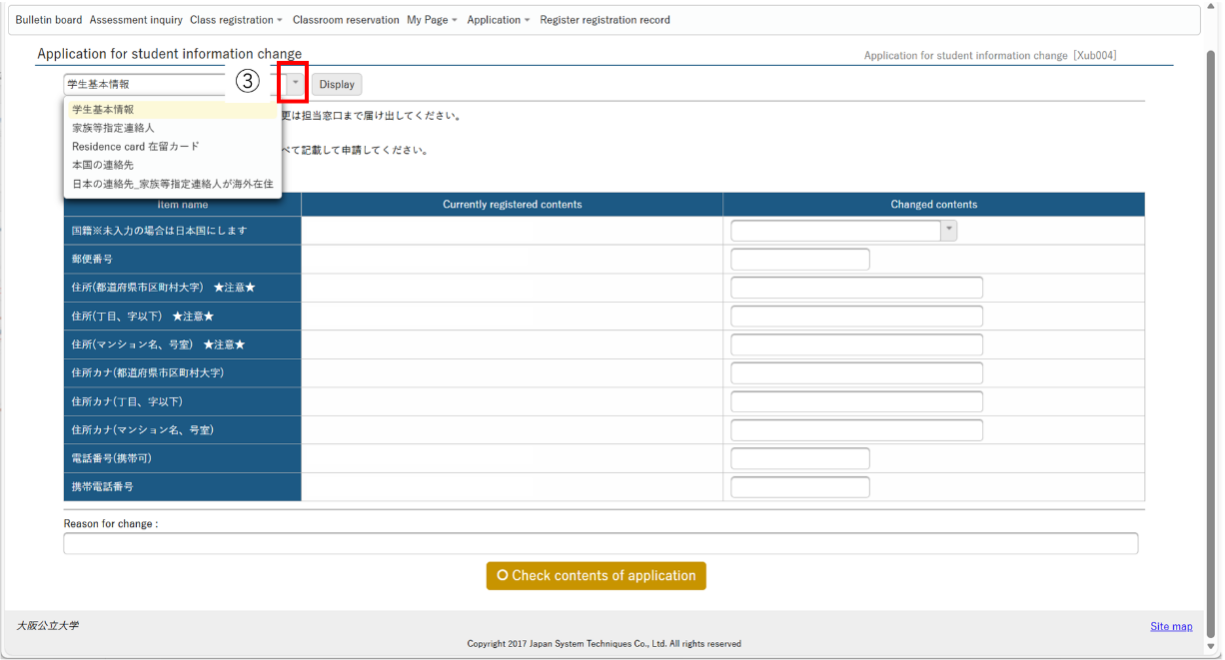The width and height of the screenshot is (1225, 660).
Task: Open the nationality (国籍) dropdown arrow
Action: pos(948,231)
